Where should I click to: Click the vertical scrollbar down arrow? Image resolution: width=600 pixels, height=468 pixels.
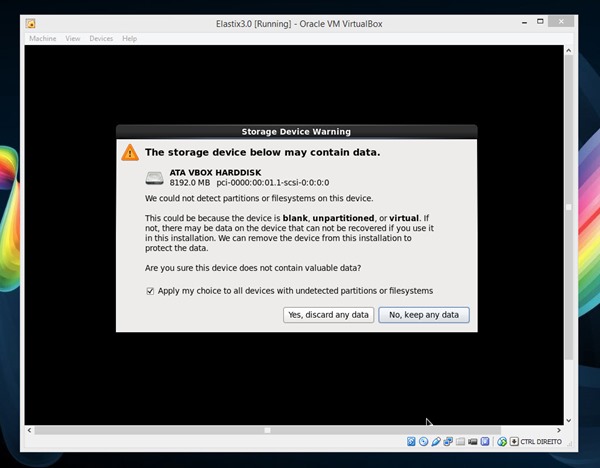(x=569, y=420)
